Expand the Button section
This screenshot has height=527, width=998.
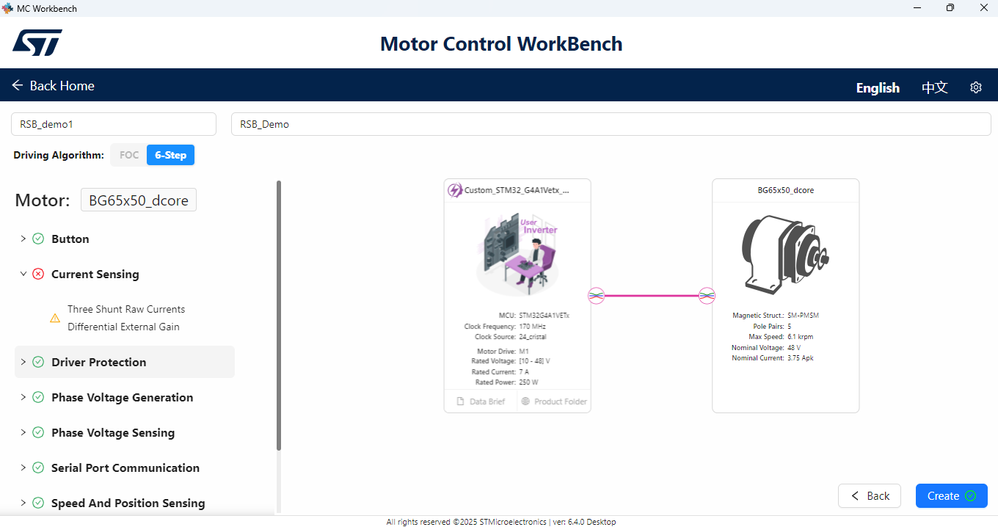point(23,239)
